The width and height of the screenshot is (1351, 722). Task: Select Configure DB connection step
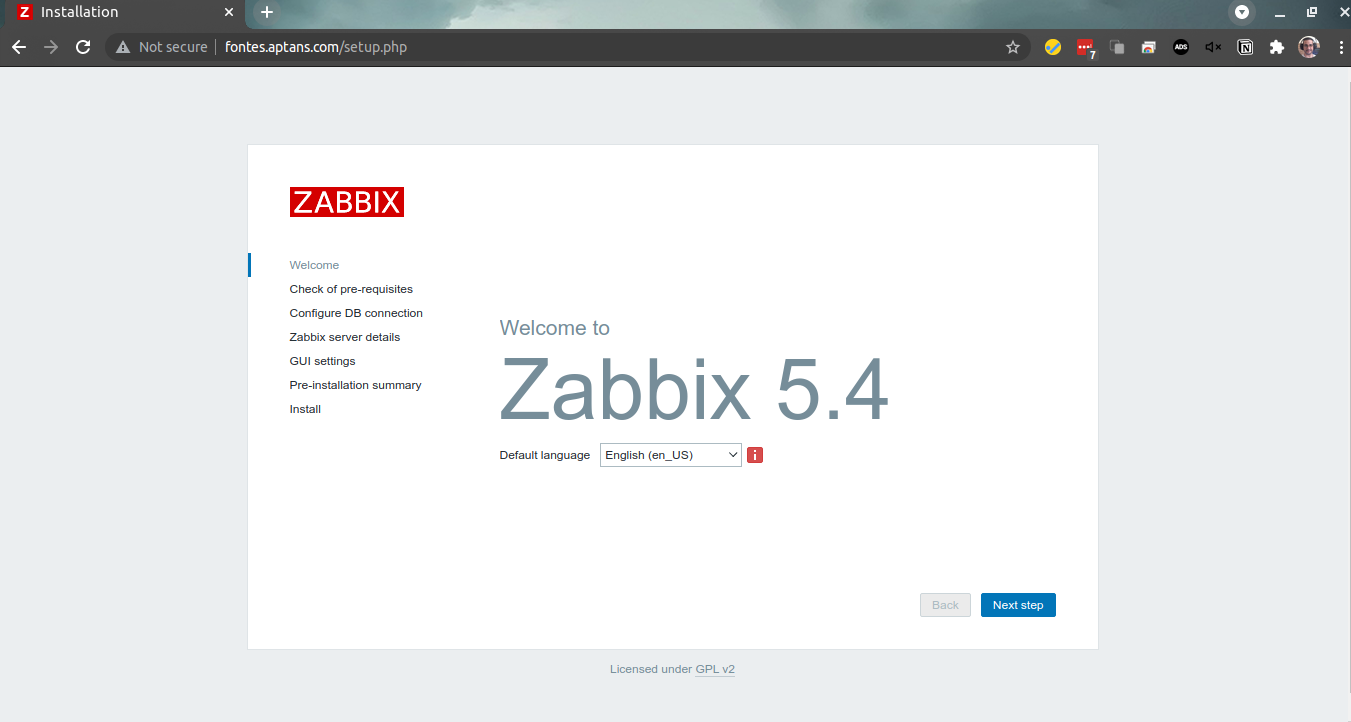(x=356, y=313)
